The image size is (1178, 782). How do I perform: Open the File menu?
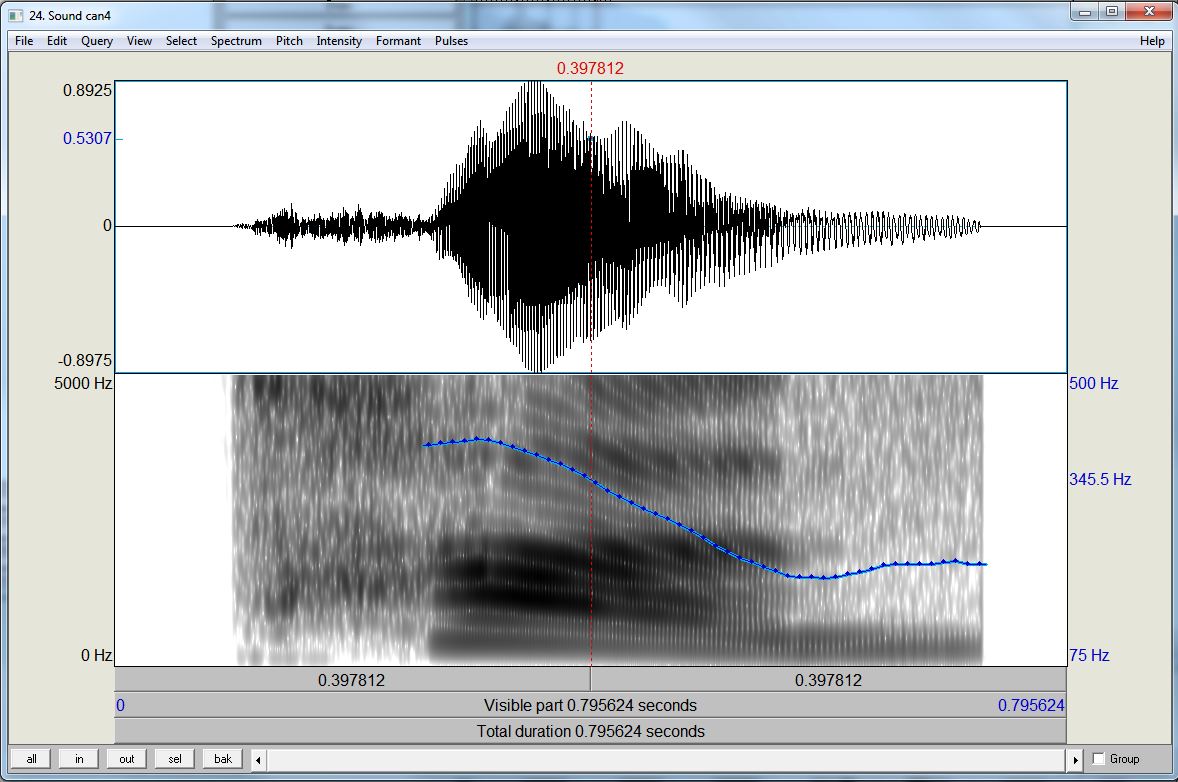pyautogui.click(x=24, y=41)
